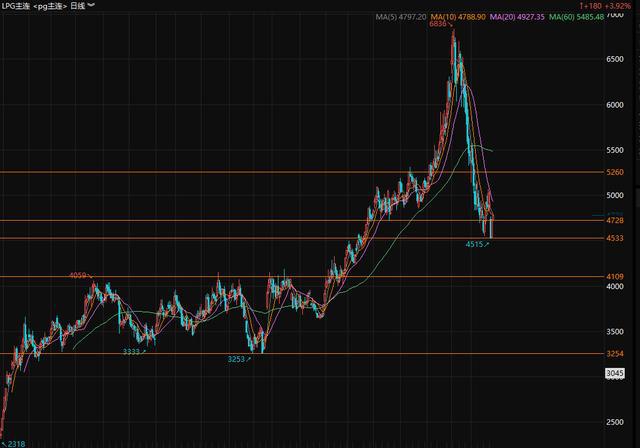Select the 5260 horizontal line price tag
Image resolution: width=640 pixels, height=448 pixels.
click(x=614, y=172)
